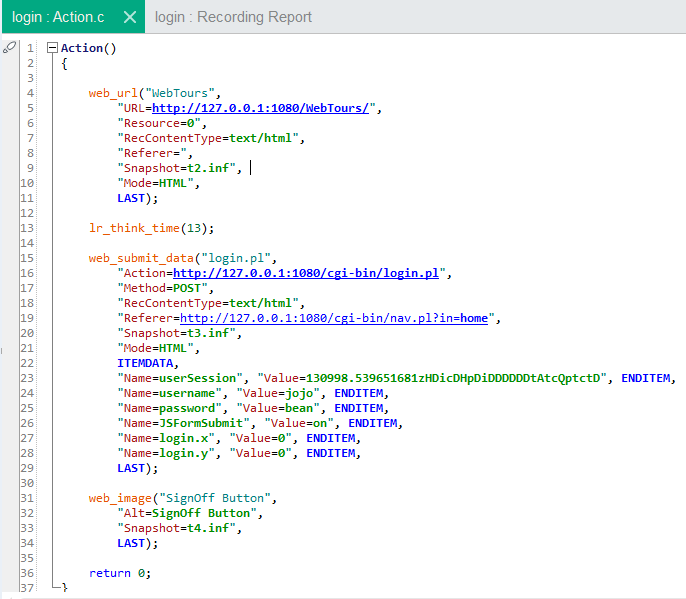Click "Name=JSFormSubmit" on line 26

pos(183,423)
